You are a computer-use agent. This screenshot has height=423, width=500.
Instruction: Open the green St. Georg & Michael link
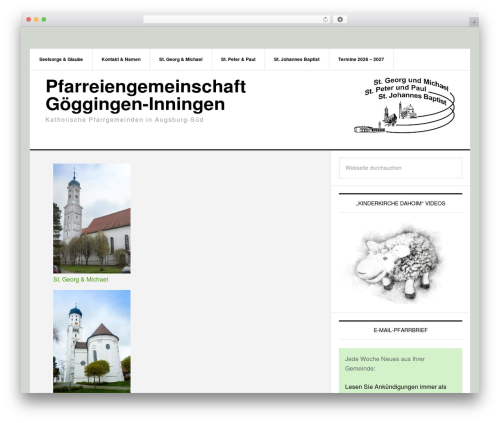80,280
